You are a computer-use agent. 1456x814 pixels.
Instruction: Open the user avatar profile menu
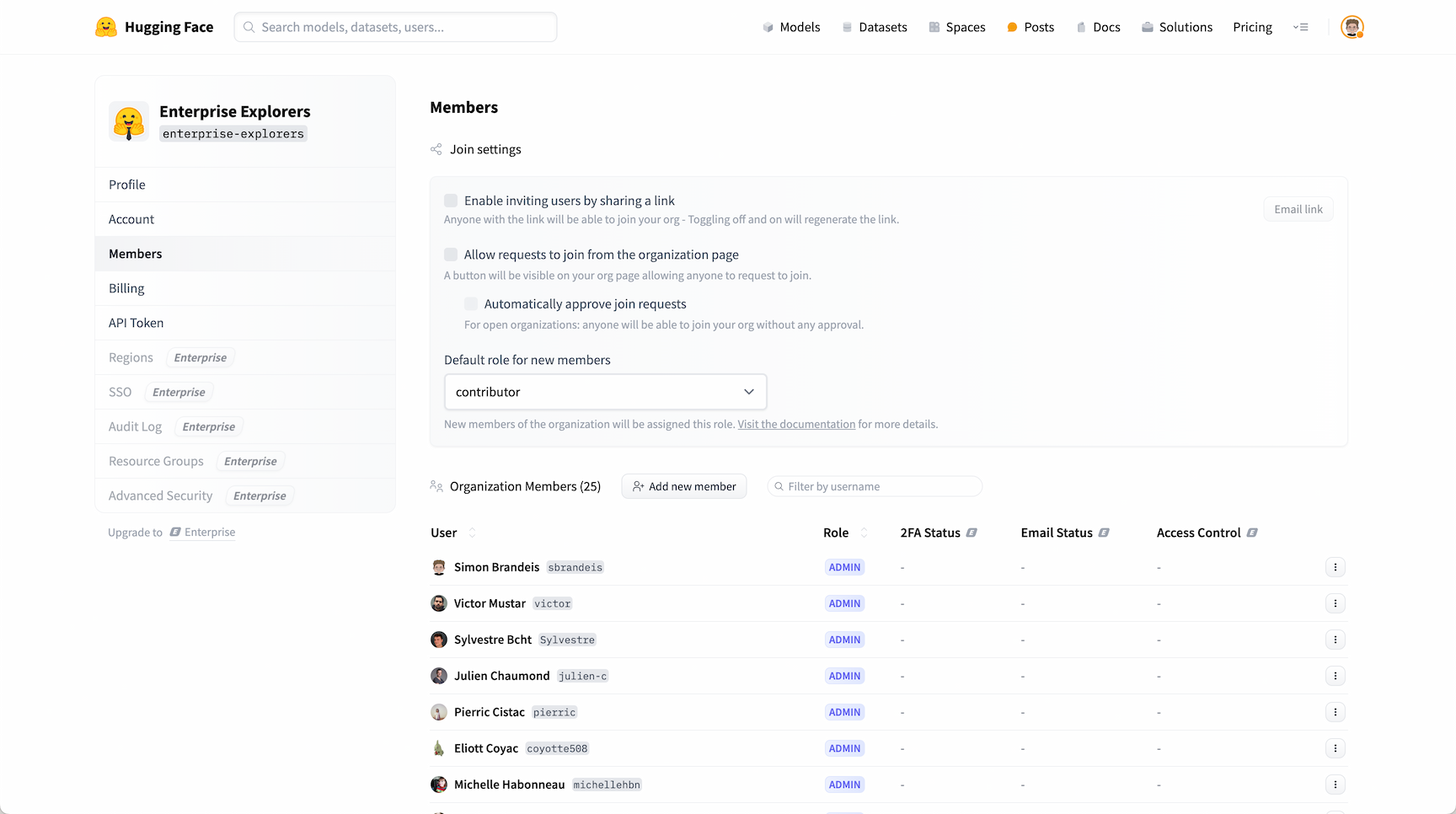(x=1352, y=27)
